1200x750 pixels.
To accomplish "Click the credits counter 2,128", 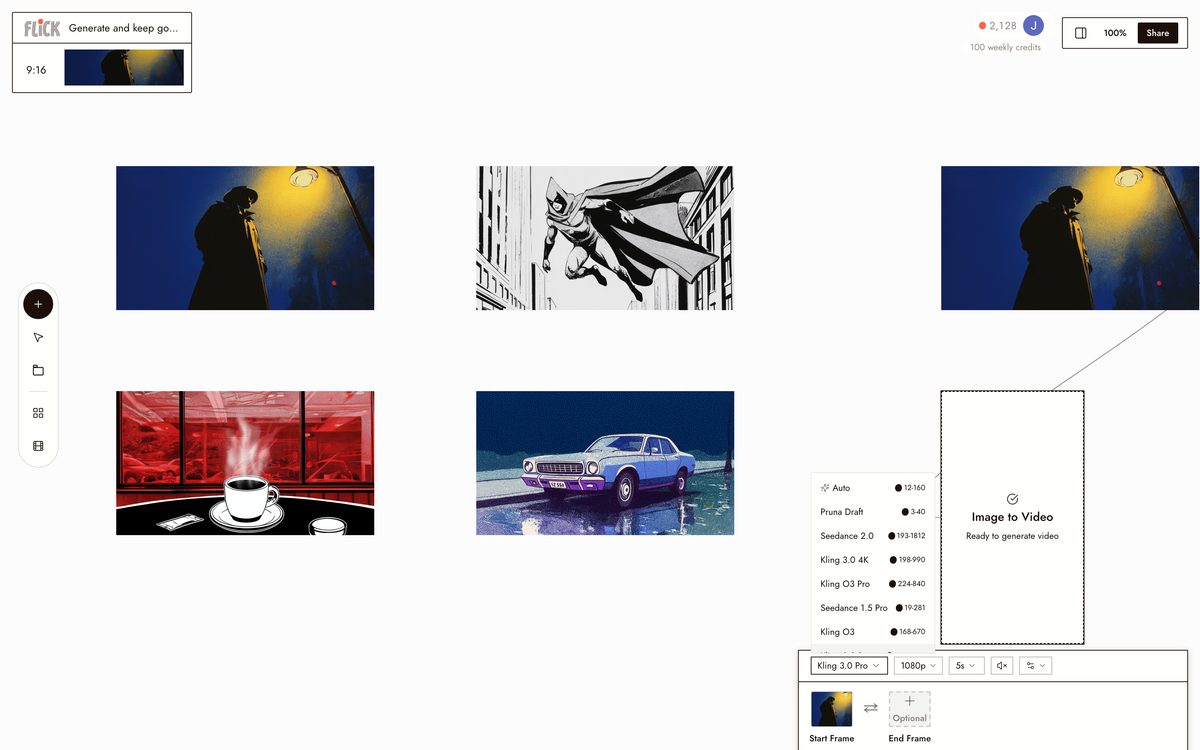I will (x=997, y=26).
